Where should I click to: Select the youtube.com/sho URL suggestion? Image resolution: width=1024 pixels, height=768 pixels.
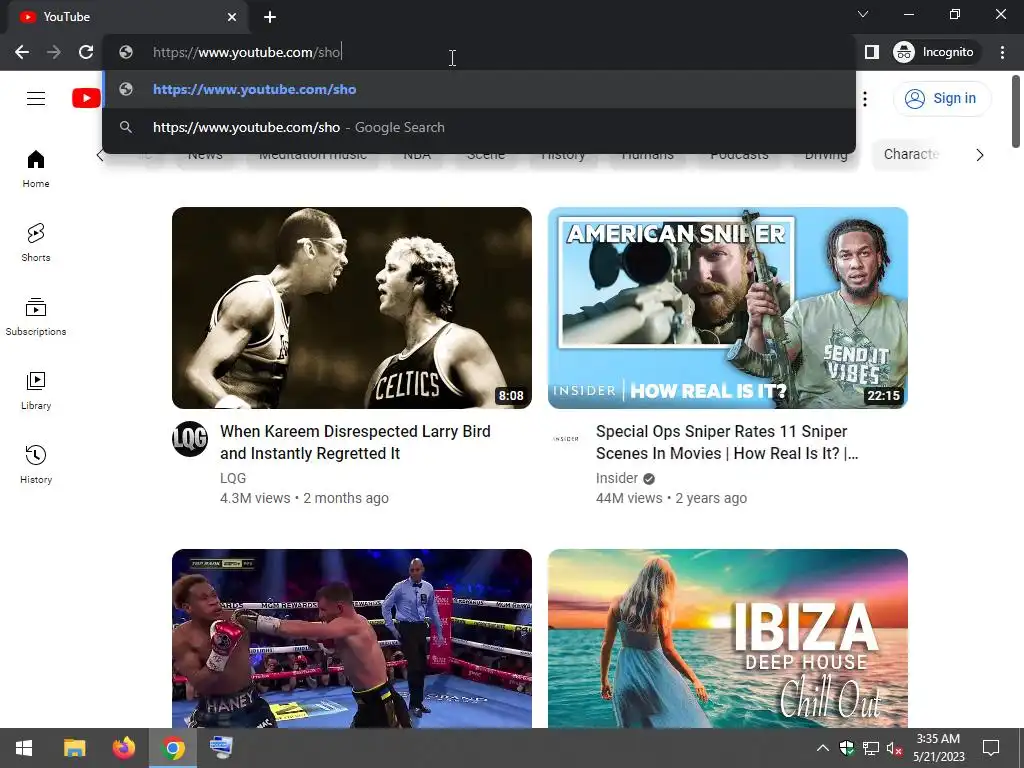[479, 89]
